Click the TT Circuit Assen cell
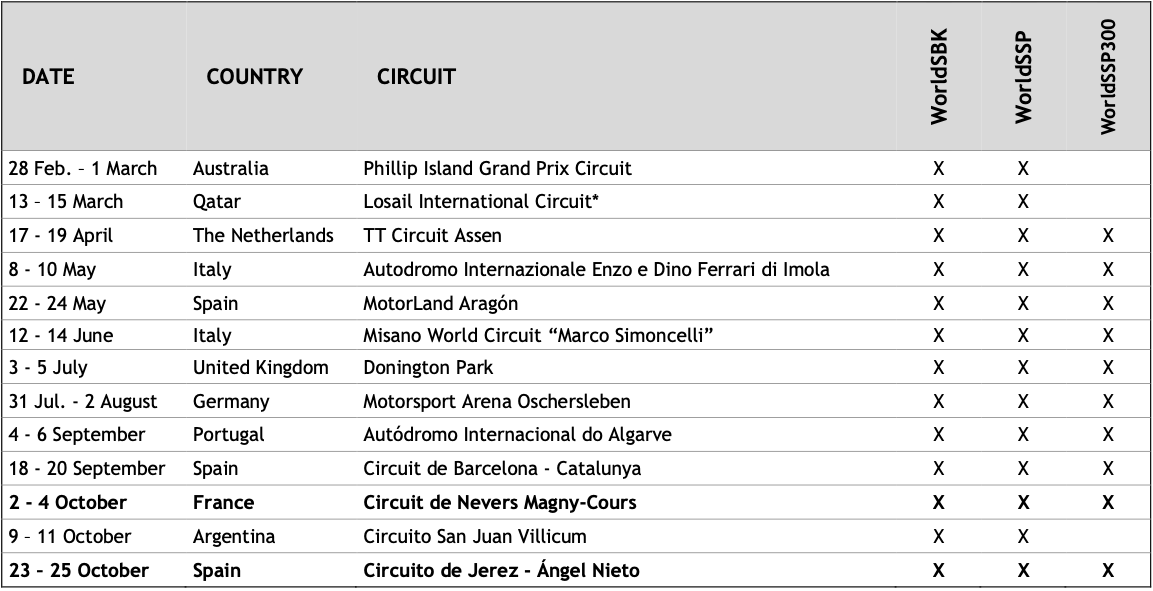 pos(432,236)
